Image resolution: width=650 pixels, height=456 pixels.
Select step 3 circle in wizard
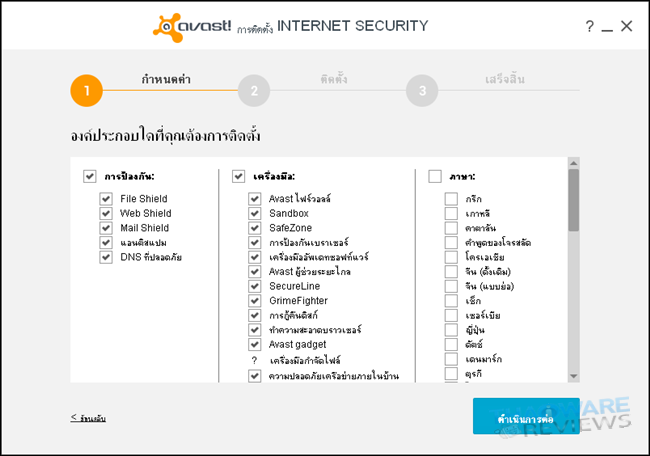pos(422,90)
